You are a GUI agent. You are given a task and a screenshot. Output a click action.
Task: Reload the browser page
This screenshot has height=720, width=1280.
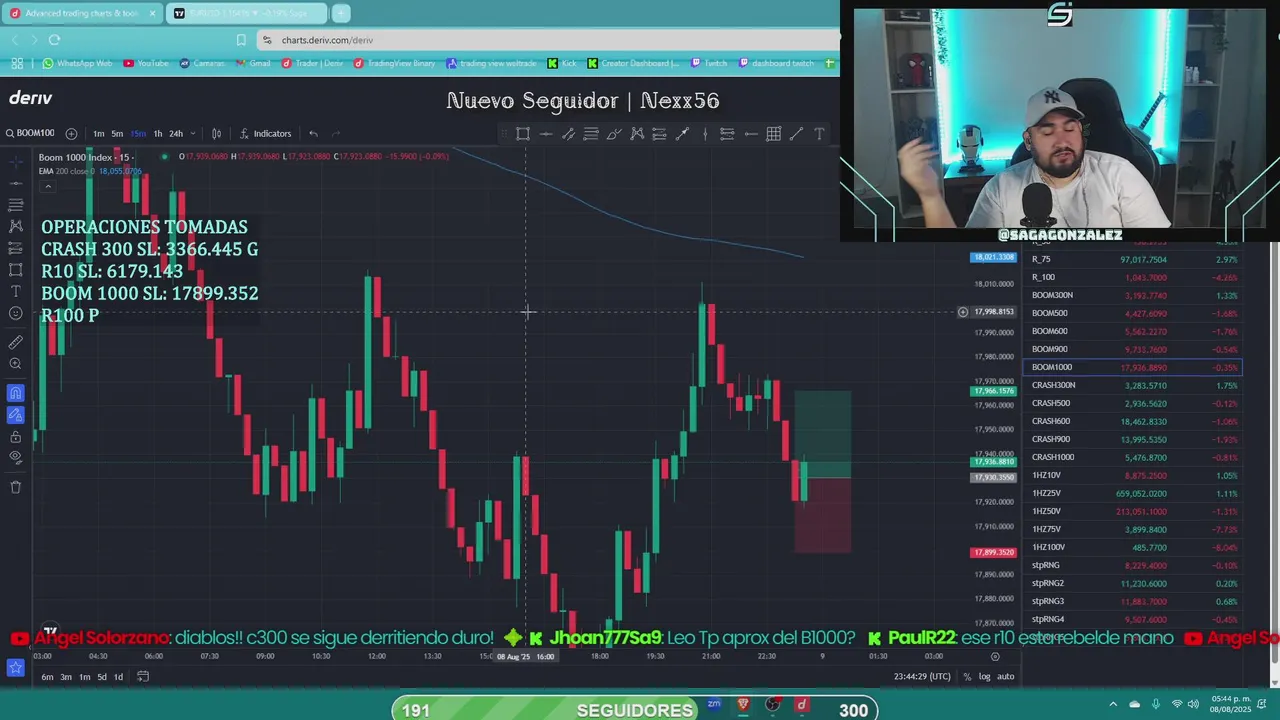(x=54, y=40)
